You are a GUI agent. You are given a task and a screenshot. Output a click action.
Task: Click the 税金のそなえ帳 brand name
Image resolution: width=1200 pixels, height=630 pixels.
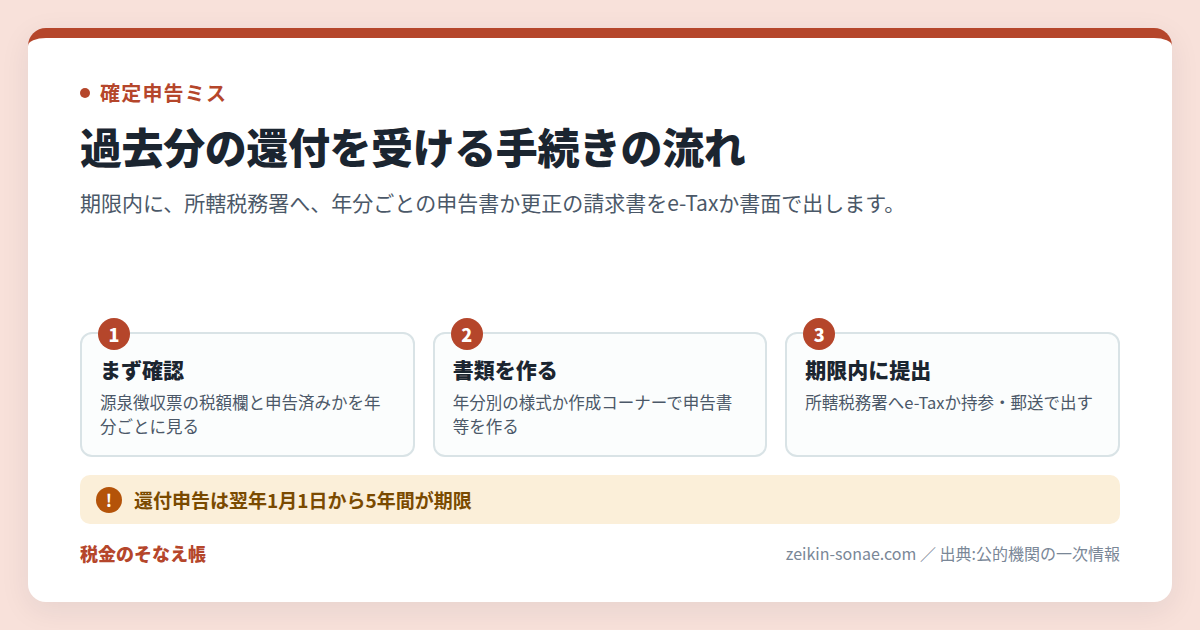pos(143,555)
